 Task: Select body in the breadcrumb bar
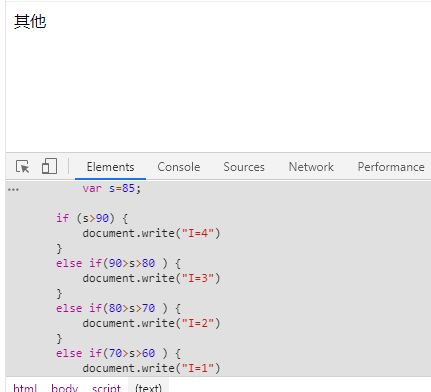pos(64,388)
